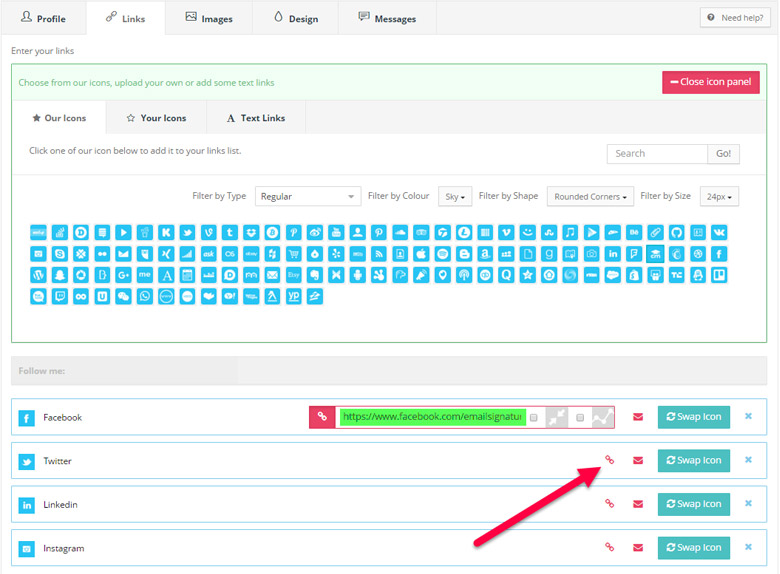Add the ask icon from the icon grid
This screenshot has width=780, height=574.
click(x=208, y=254)
